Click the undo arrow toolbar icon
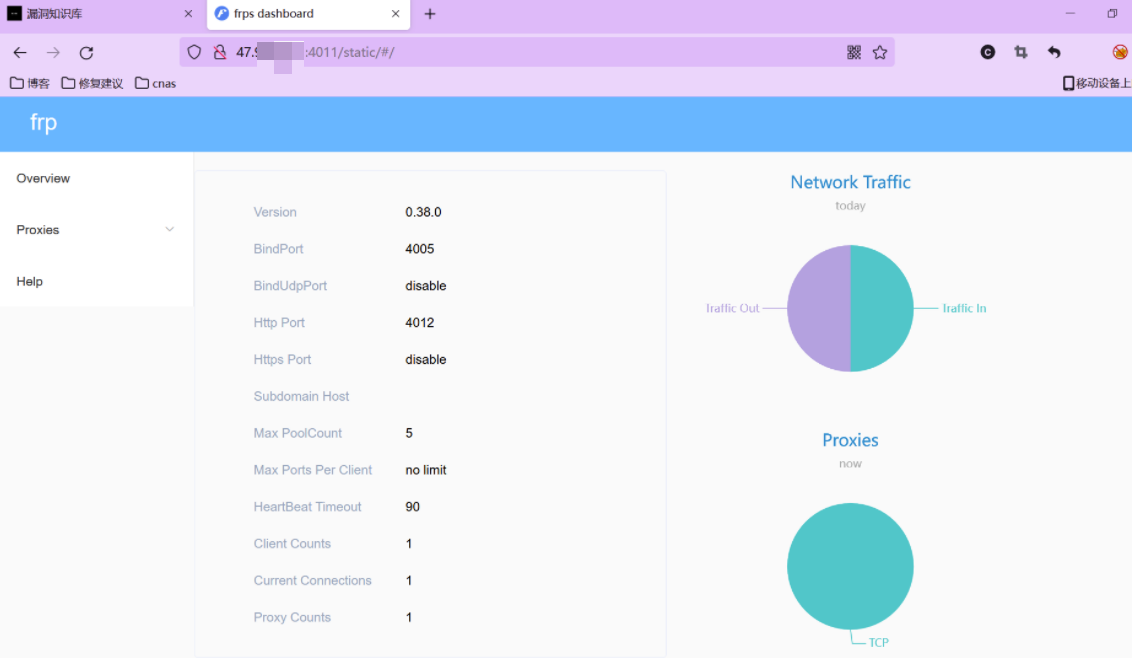This screenshot has height=658, width=1133. point(1054,52)
